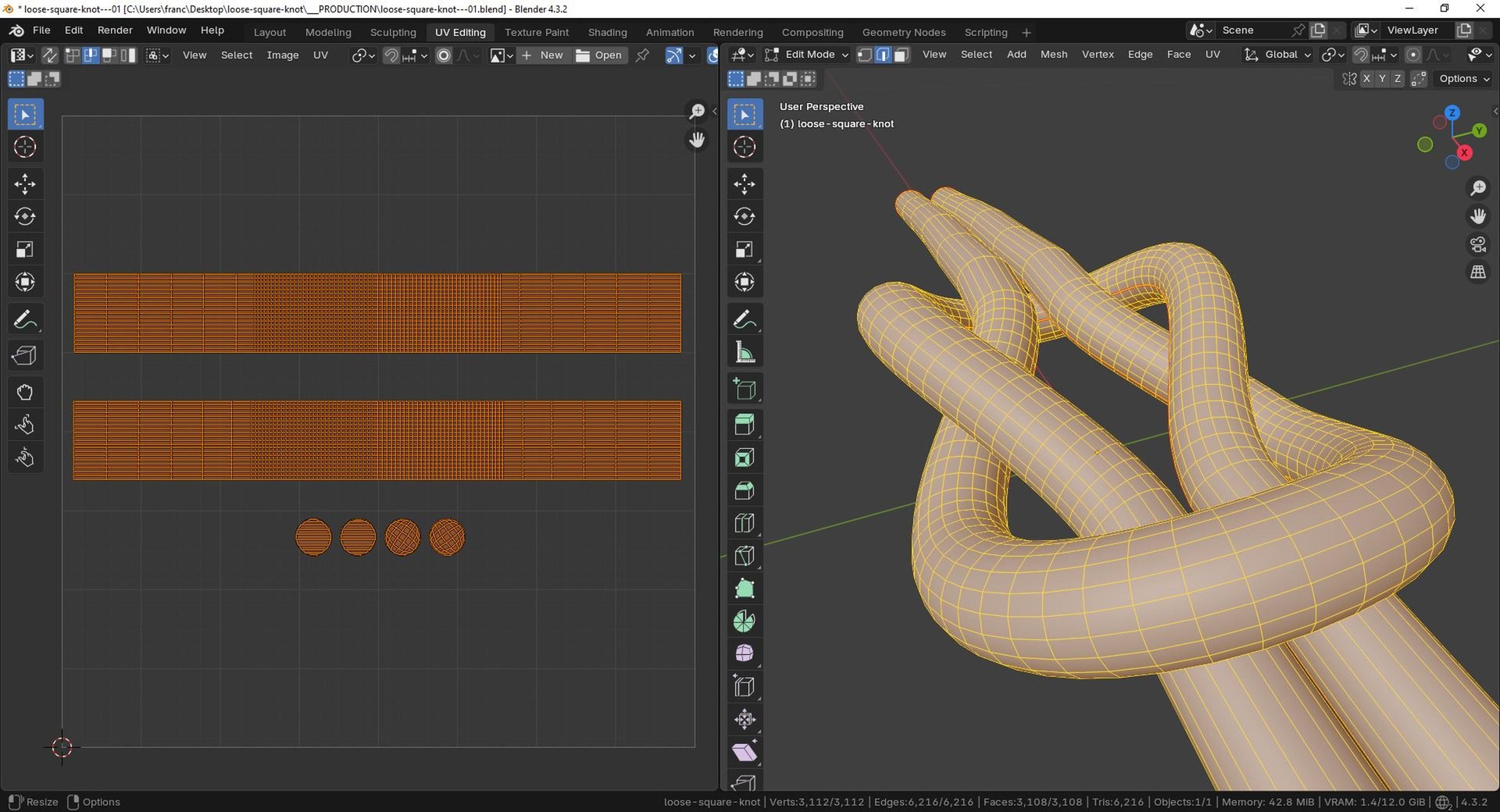Expand the Options dropdown
The width and height of the screenshot is (1500, 812).
1463,79
